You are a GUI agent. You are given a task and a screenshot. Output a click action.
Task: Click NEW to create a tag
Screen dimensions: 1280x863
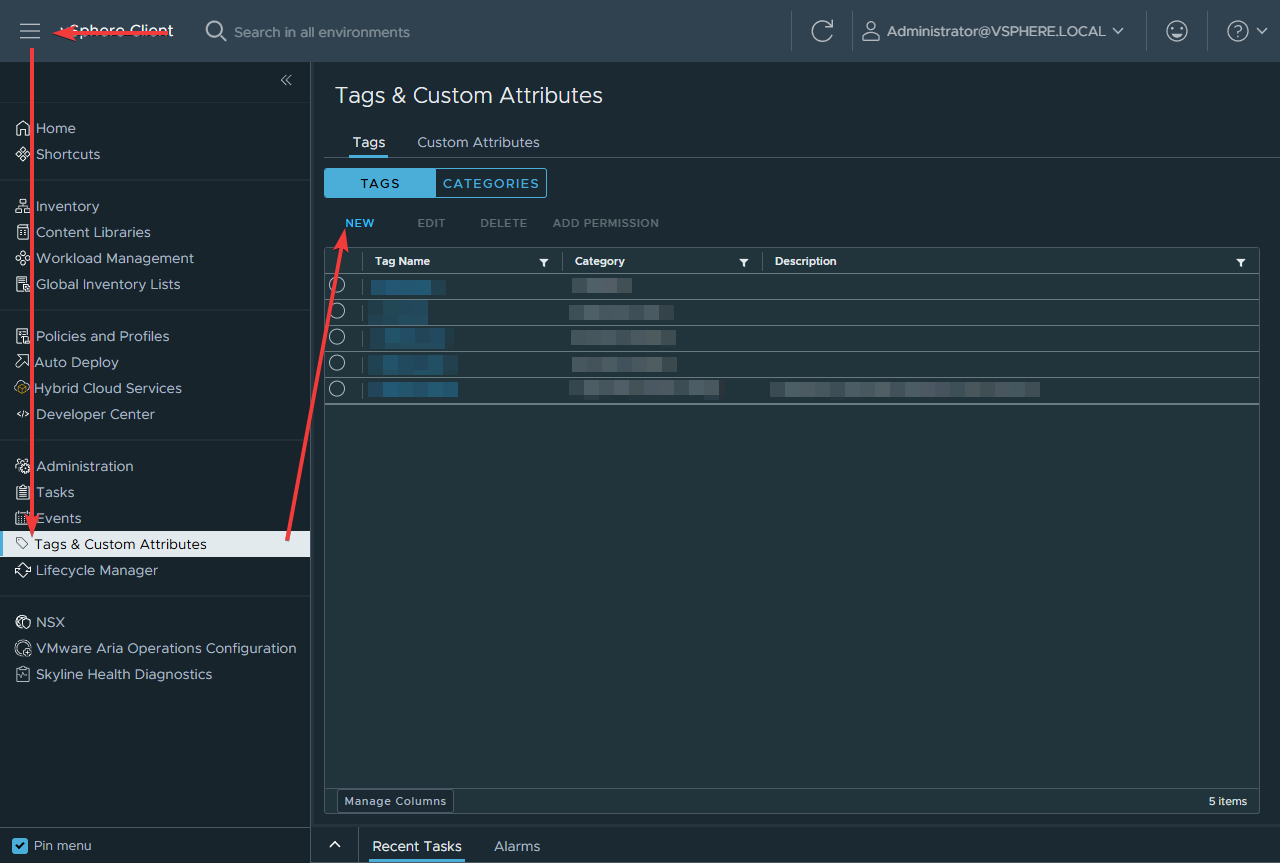tap(359, 223)
